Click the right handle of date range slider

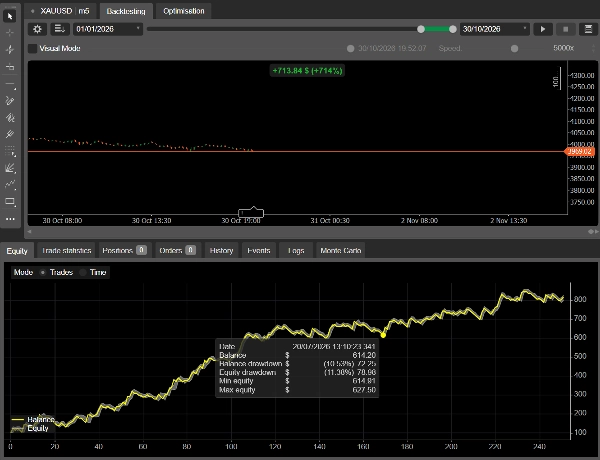tap(453, 29)
